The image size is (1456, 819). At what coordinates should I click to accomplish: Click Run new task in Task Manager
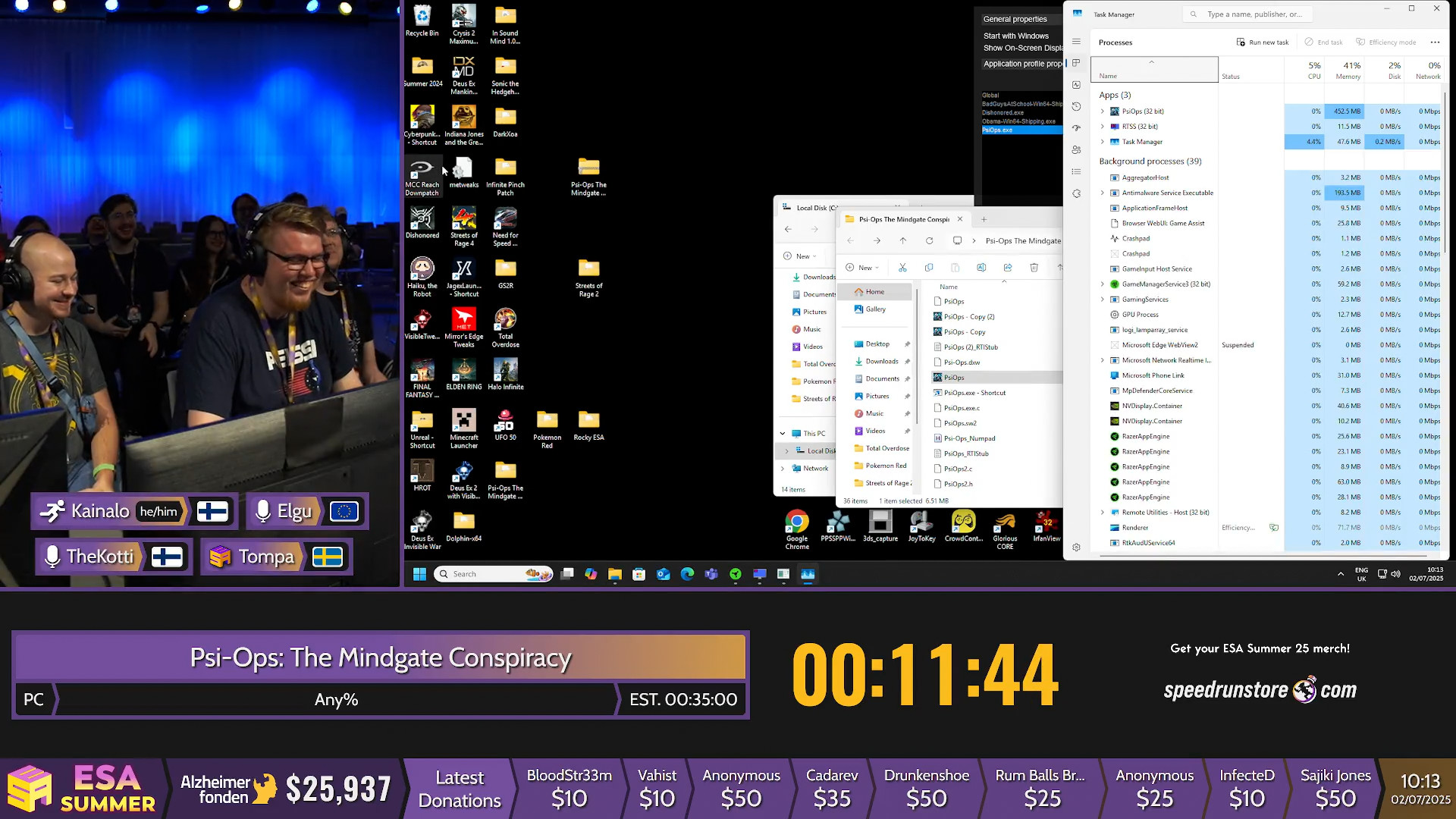point(1263,42)
